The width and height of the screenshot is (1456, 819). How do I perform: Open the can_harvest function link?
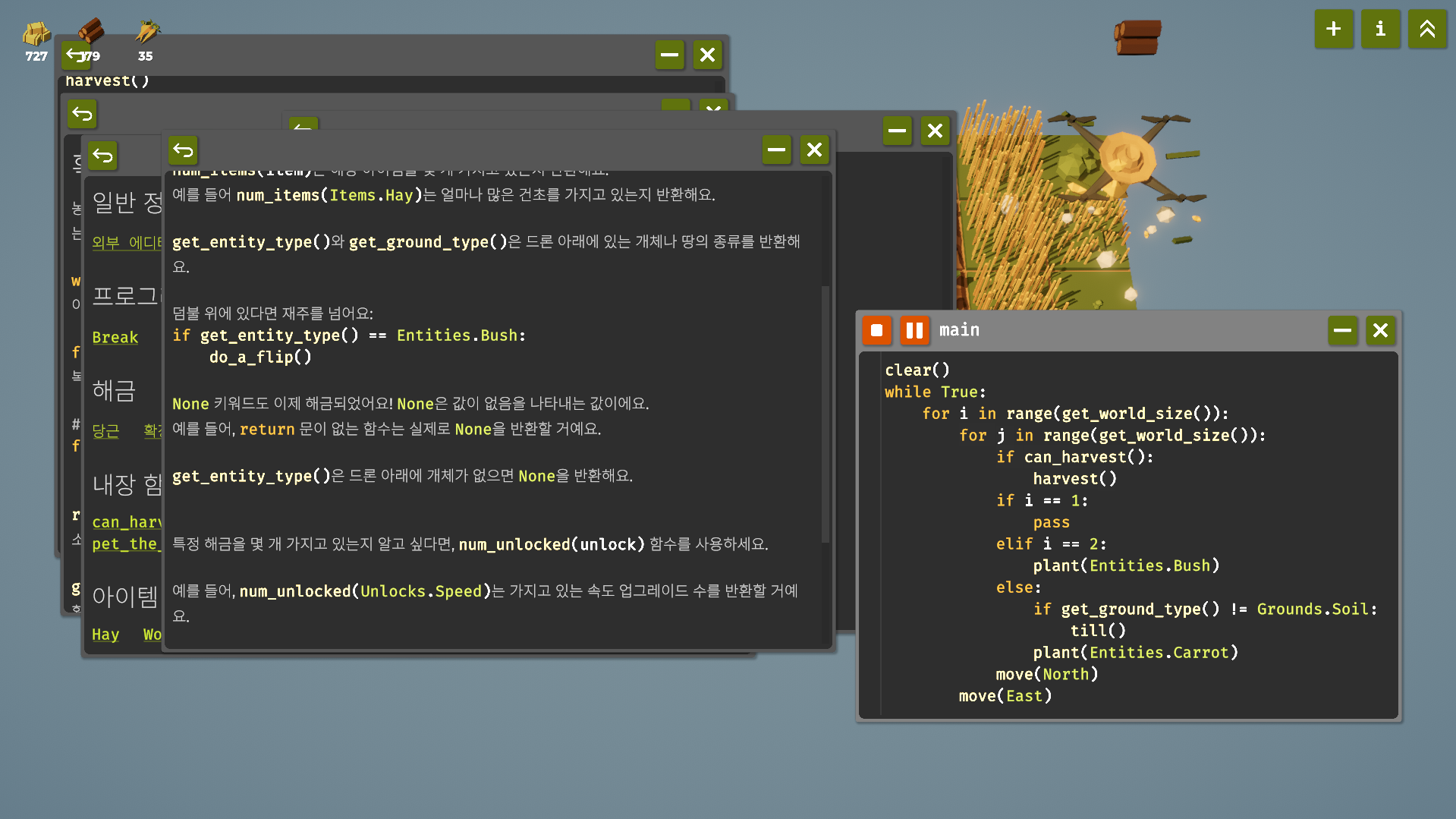pos(126,522)
